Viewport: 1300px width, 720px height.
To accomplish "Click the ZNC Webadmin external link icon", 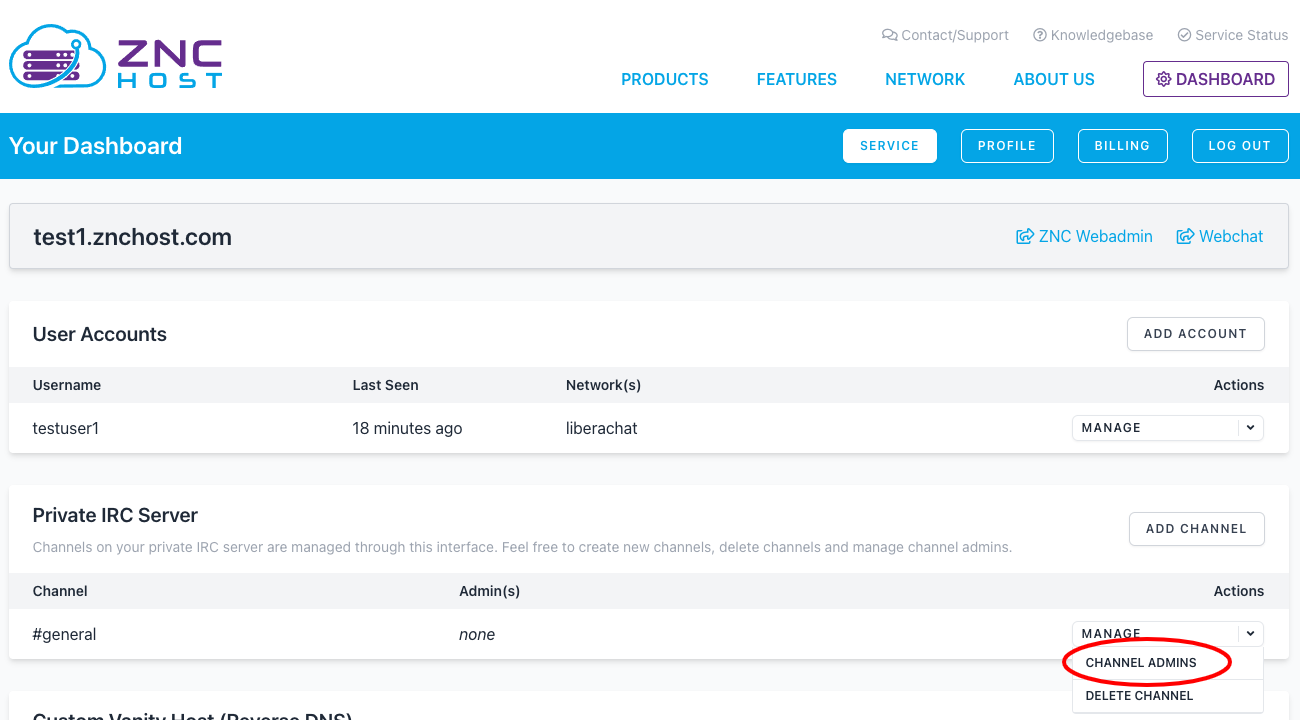I will click(x=1024, y=237).
